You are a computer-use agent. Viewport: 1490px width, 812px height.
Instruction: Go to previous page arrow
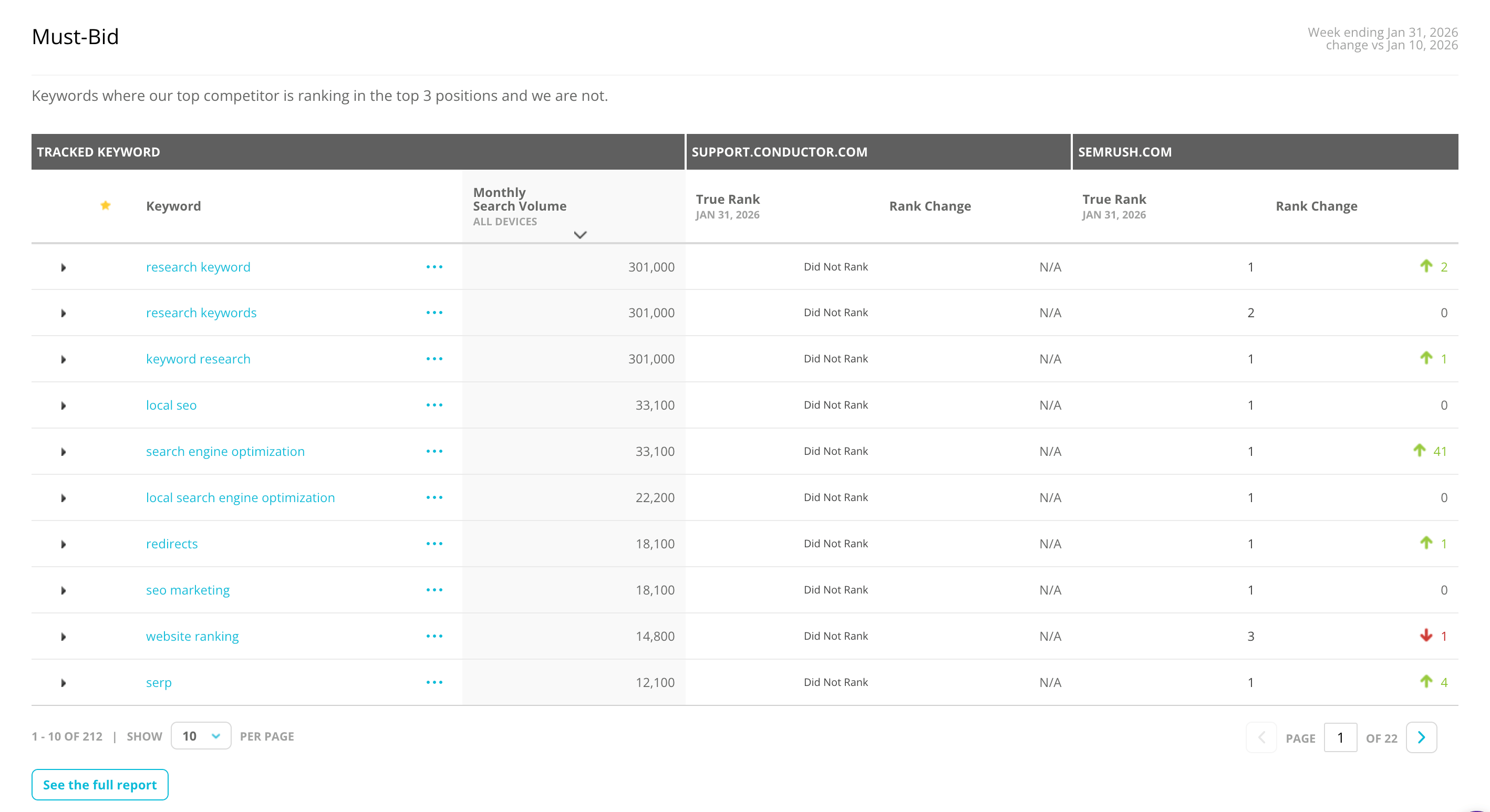click(1261, 737)
